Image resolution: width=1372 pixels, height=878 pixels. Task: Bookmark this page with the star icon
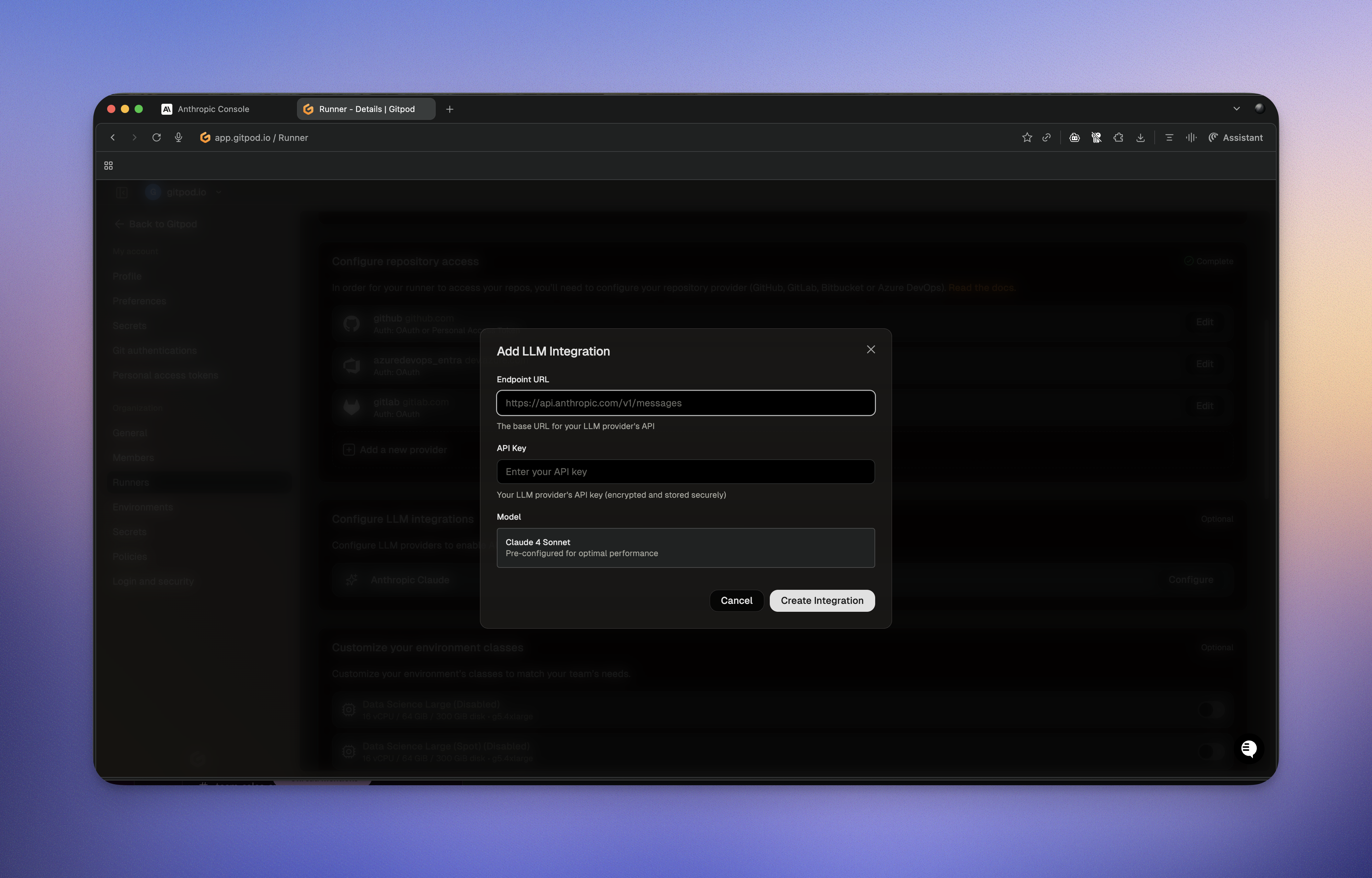[x=1027, y=137]
